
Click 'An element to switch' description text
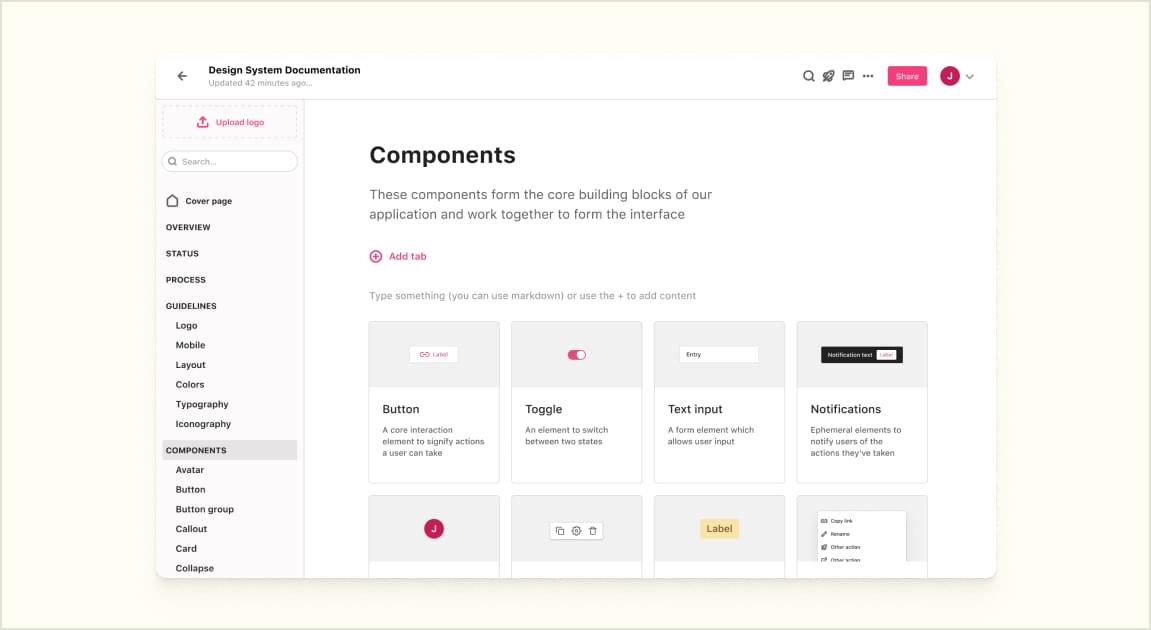point(567,435)
